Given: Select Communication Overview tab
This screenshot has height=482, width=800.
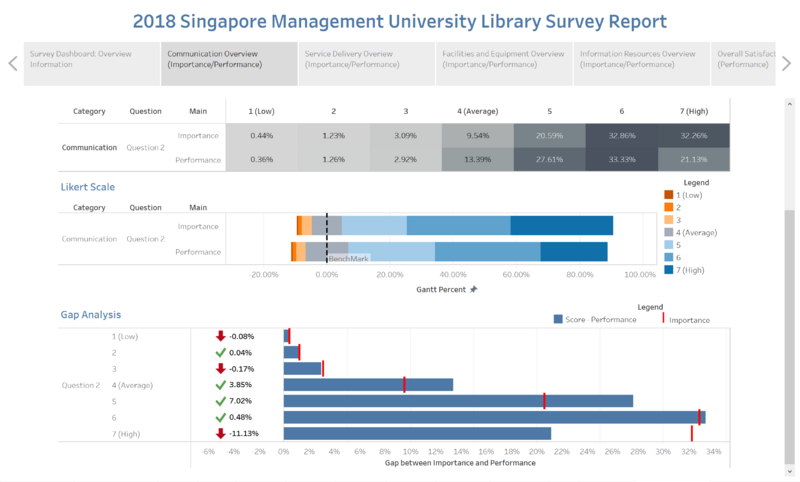Looking at the screenshot, I should 229,64.
